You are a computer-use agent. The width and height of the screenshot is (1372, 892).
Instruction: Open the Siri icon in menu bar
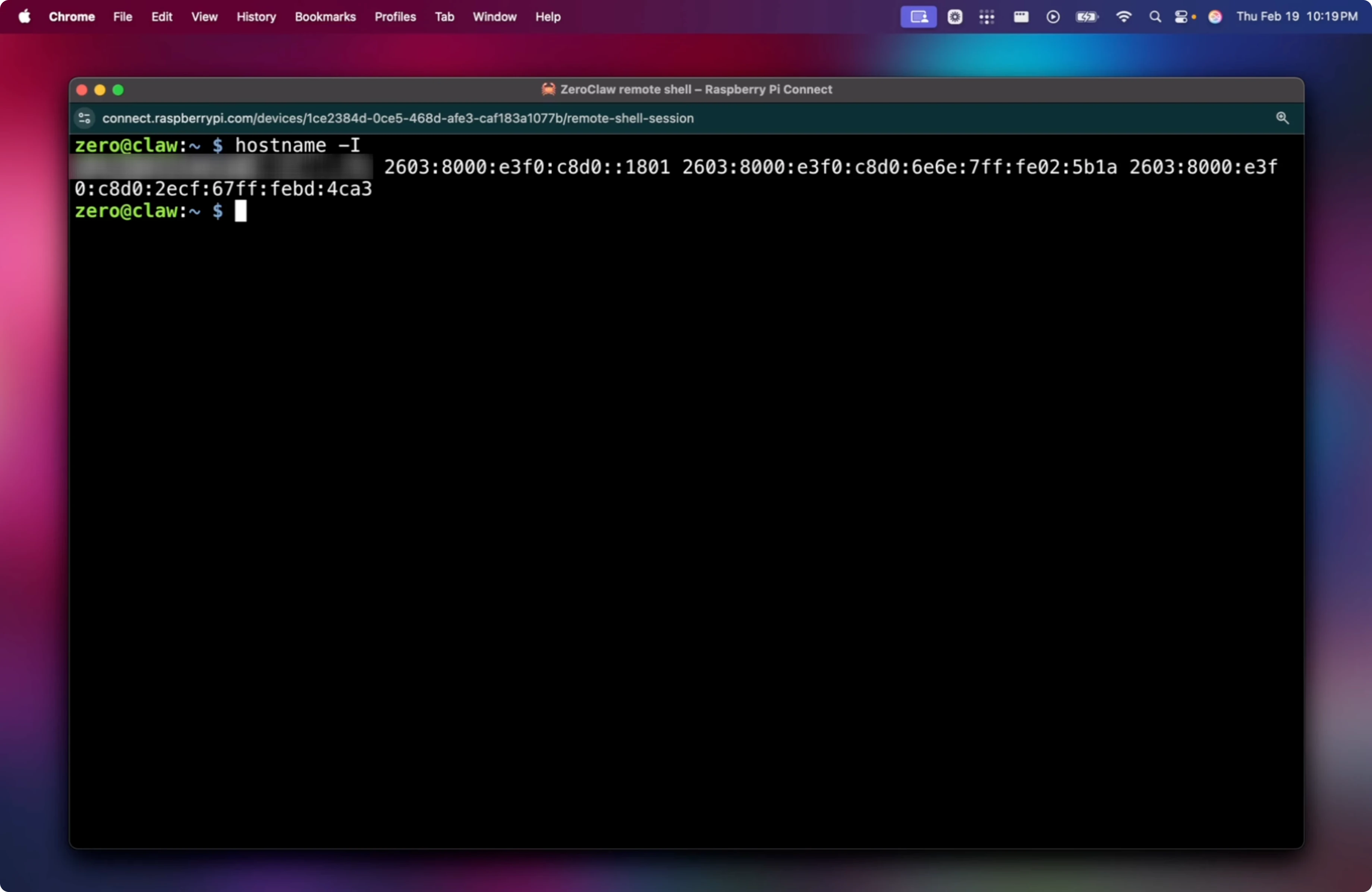pyautogui.click(x=1215, y=17)
